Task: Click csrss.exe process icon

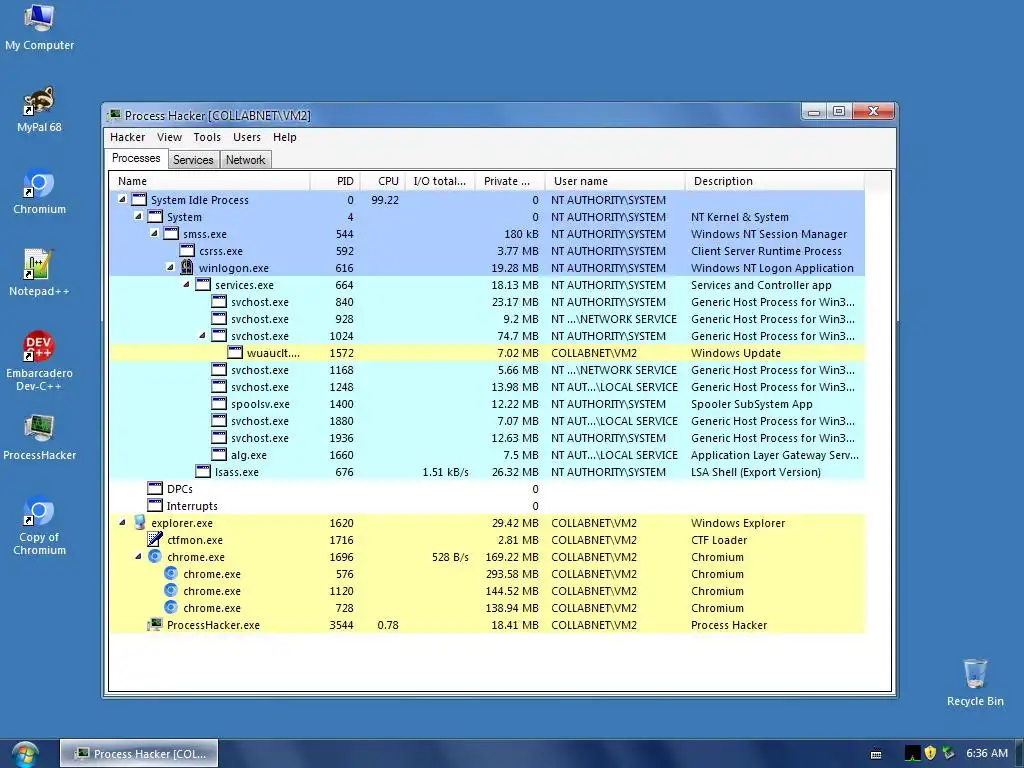Action: point(187,250)
